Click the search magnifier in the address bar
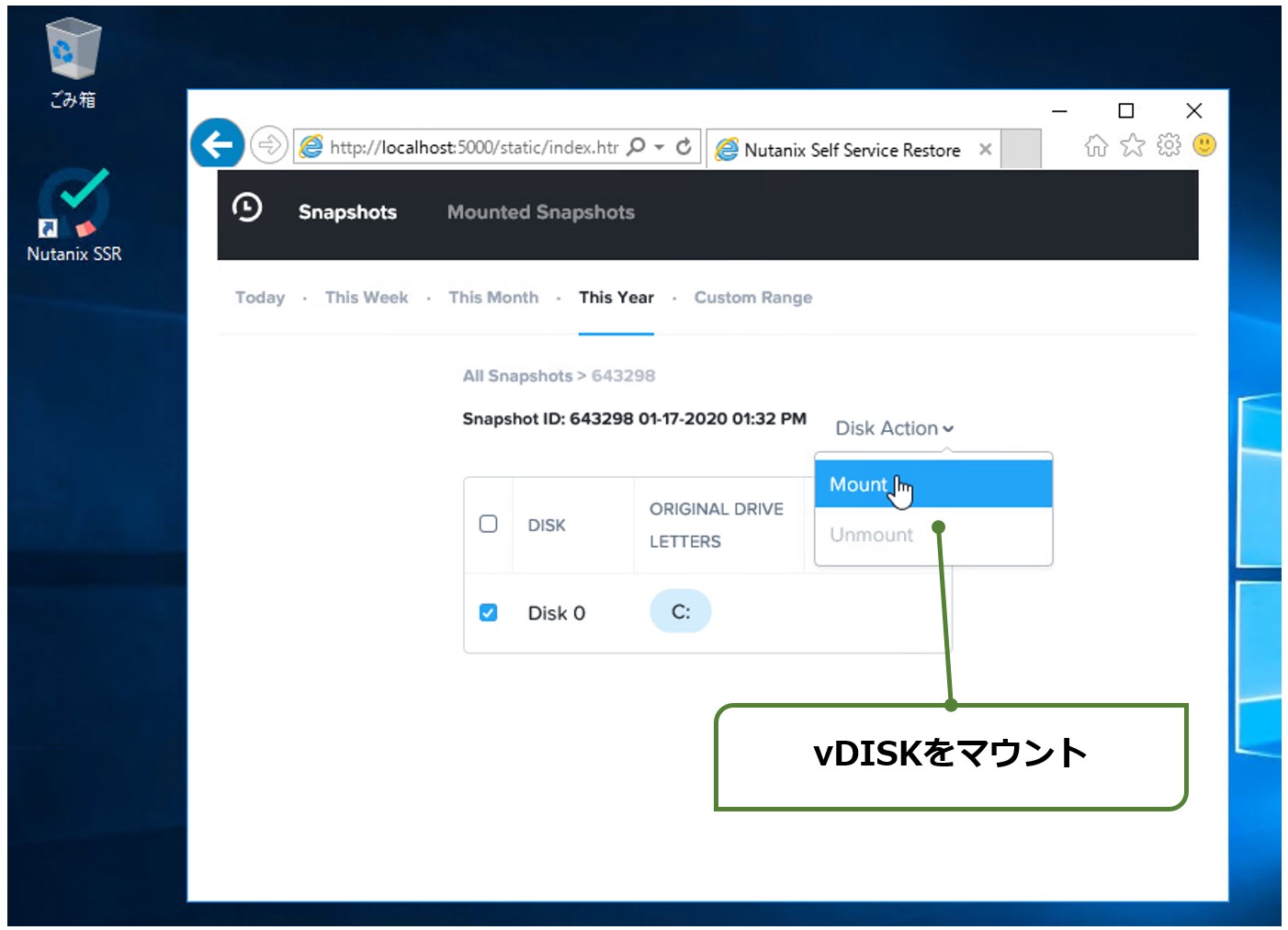This screenshot has height=930, width=1288. click(x=636, y=146)
